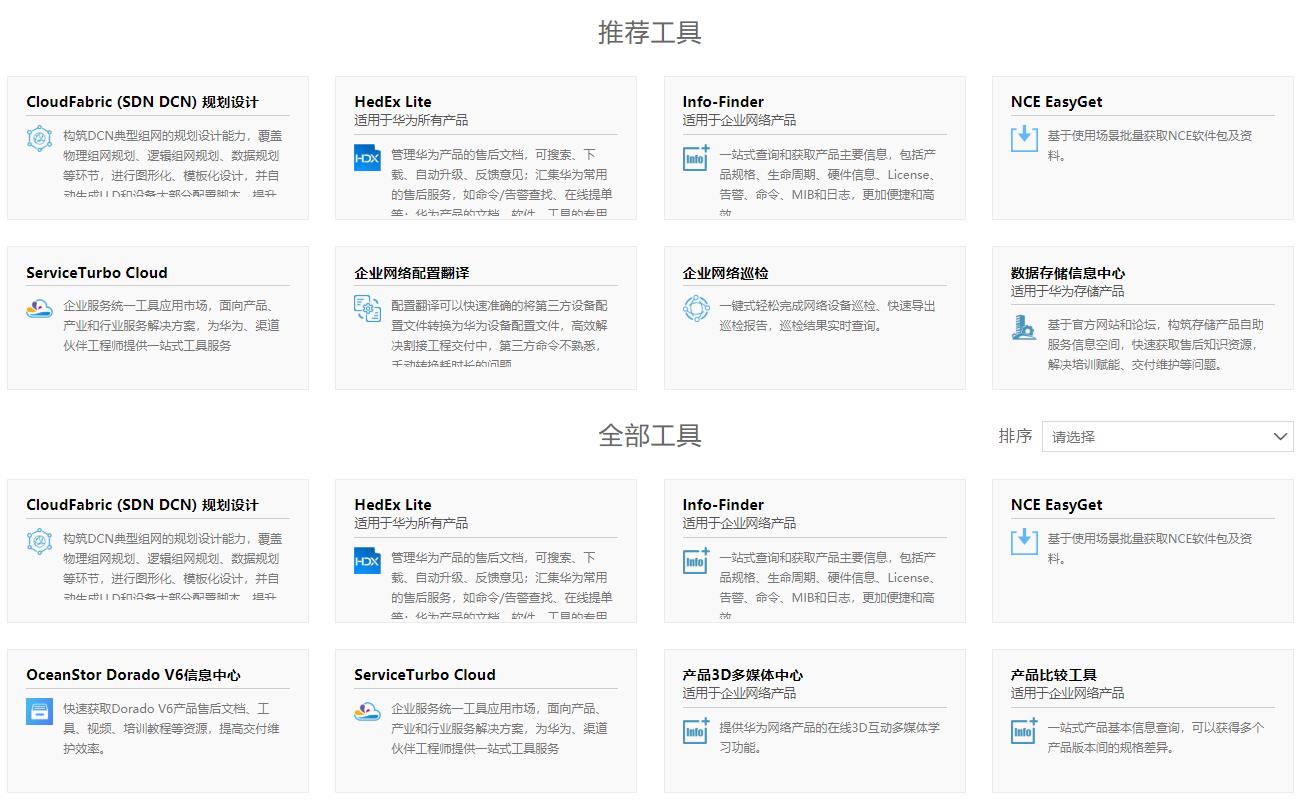Click NCE EasyGet description under 全部工具

point(1150,548)
